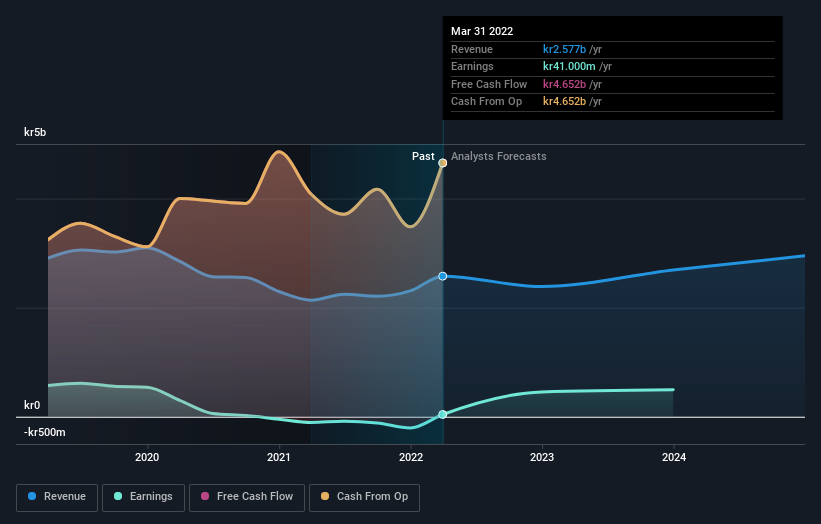
Task: Select the 2020 x-axis label
Action: [147, 457]
